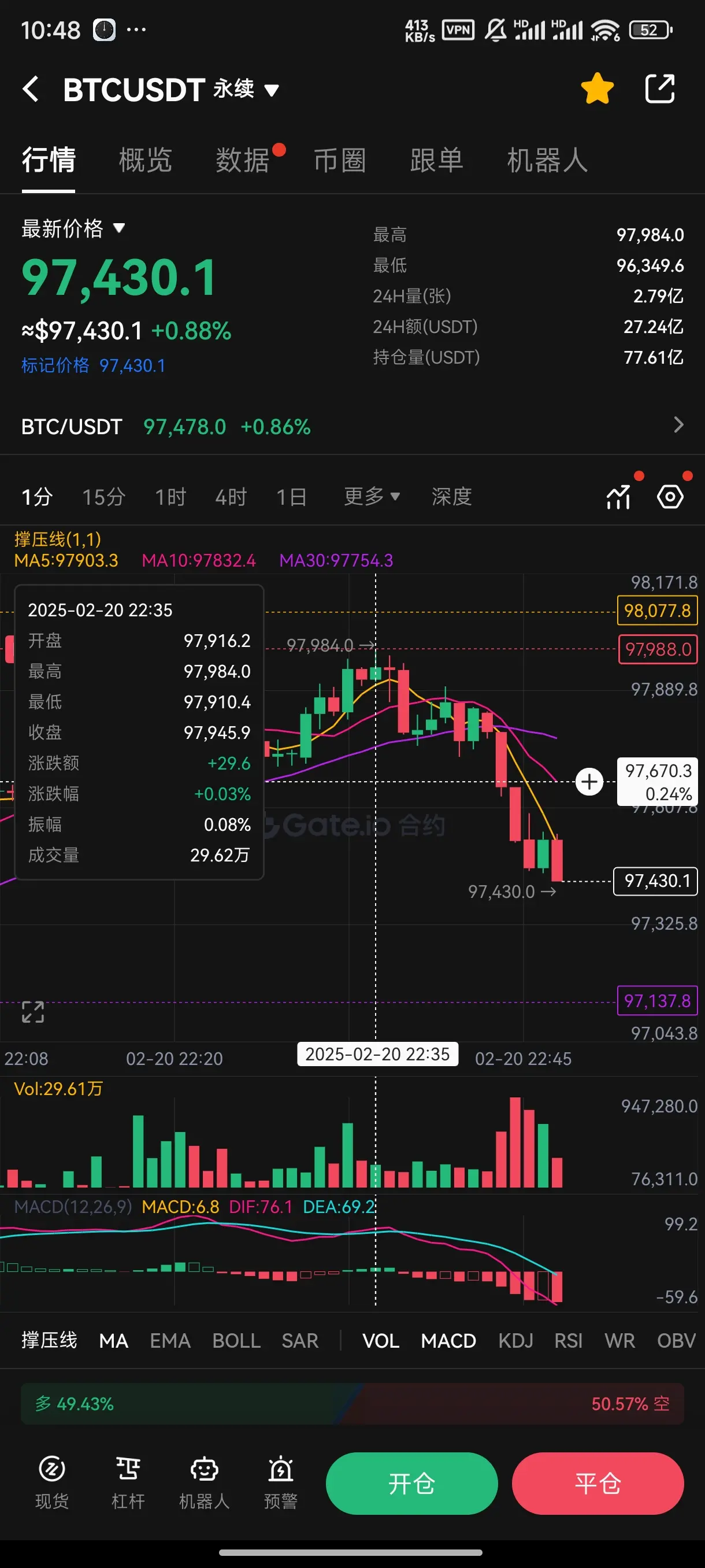Toggle the OBV sub-indicator

(x=677, y=1340)
